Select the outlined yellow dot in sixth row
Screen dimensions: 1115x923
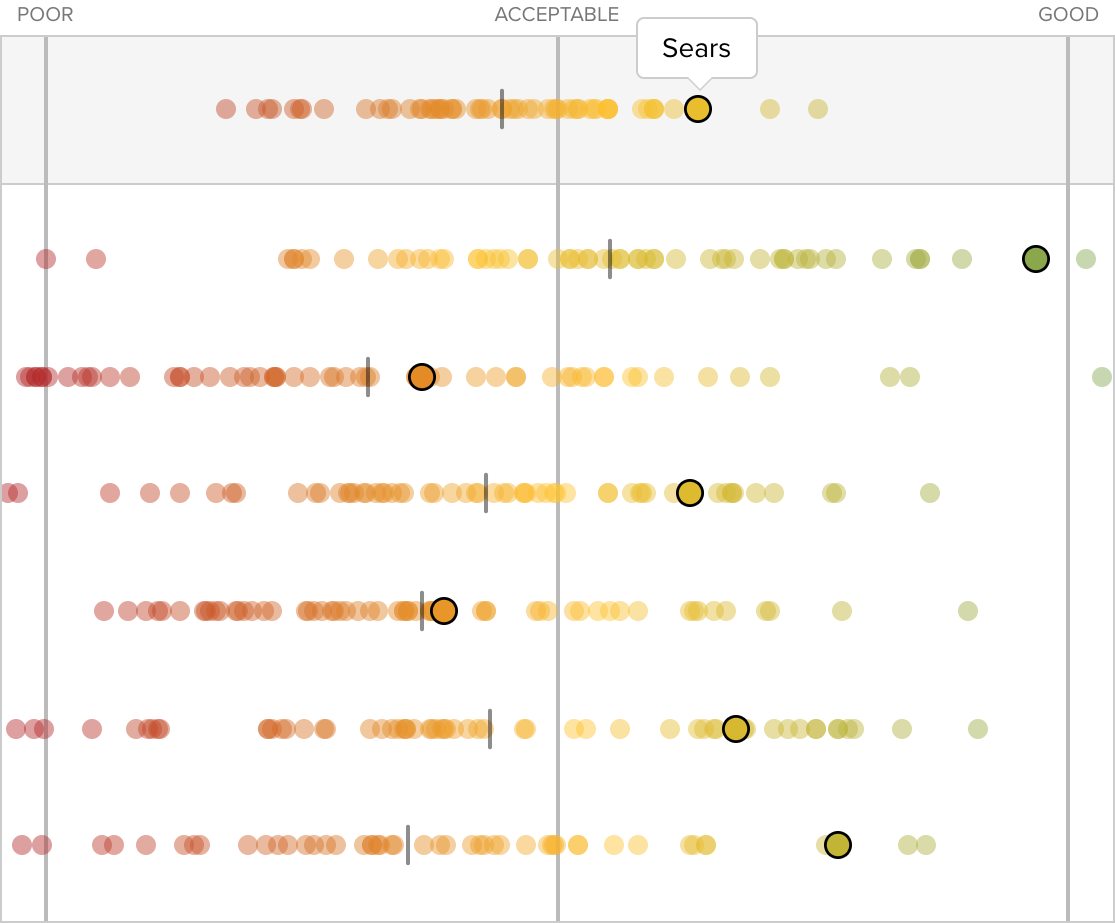pyautogui.click(x=736, y=729)
